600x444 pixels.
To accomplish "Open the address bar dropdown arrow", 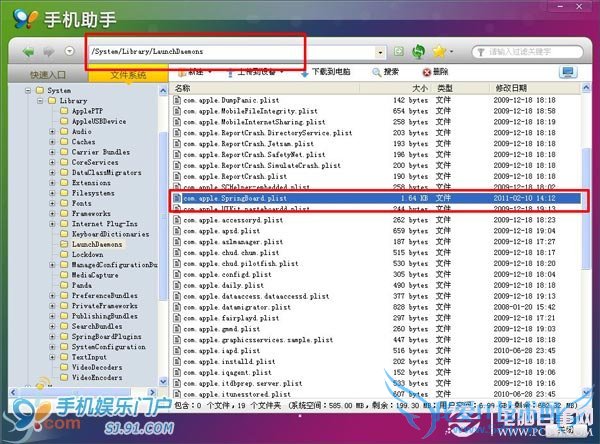I will pos(380,52).
